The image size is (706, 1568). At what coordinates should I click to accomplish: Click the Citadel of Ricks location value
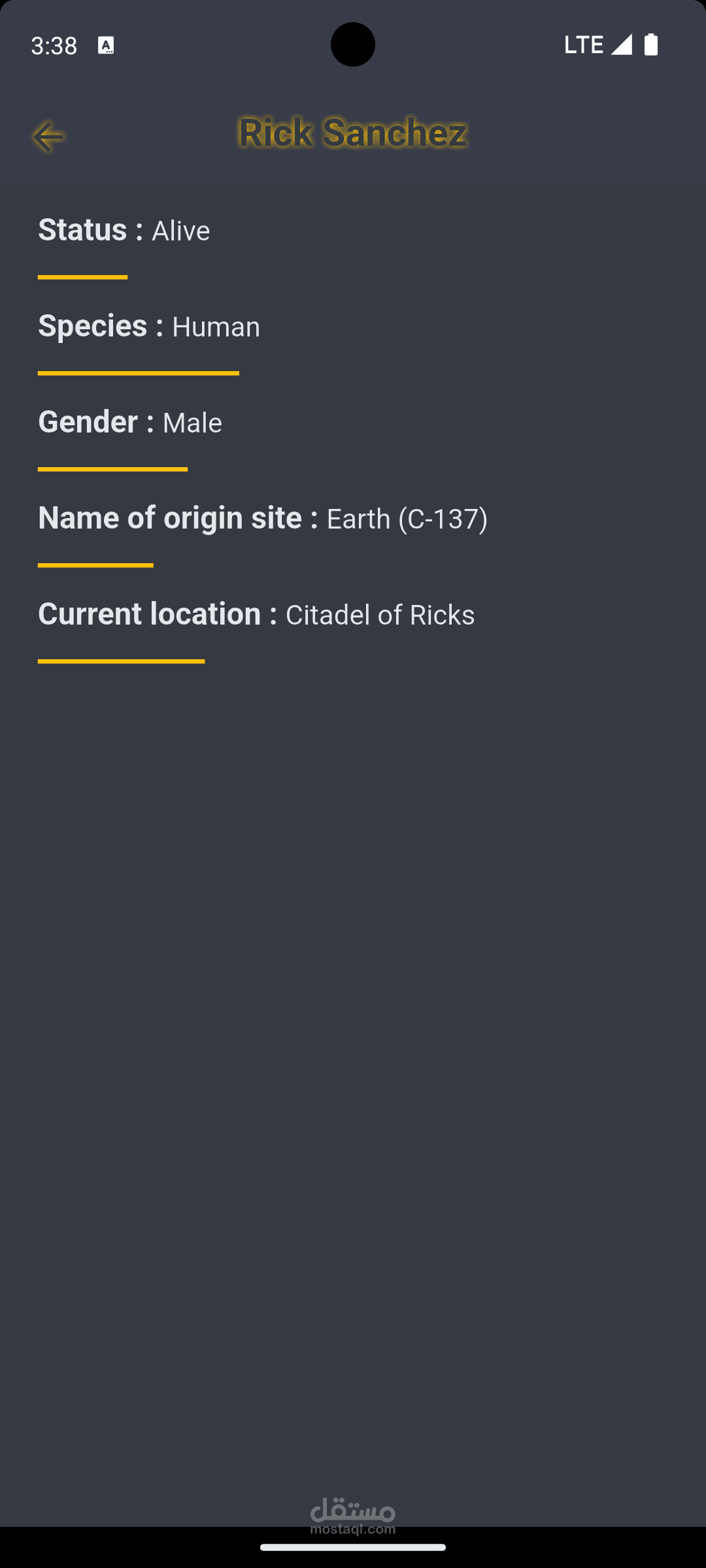click(x=380, y=615)
